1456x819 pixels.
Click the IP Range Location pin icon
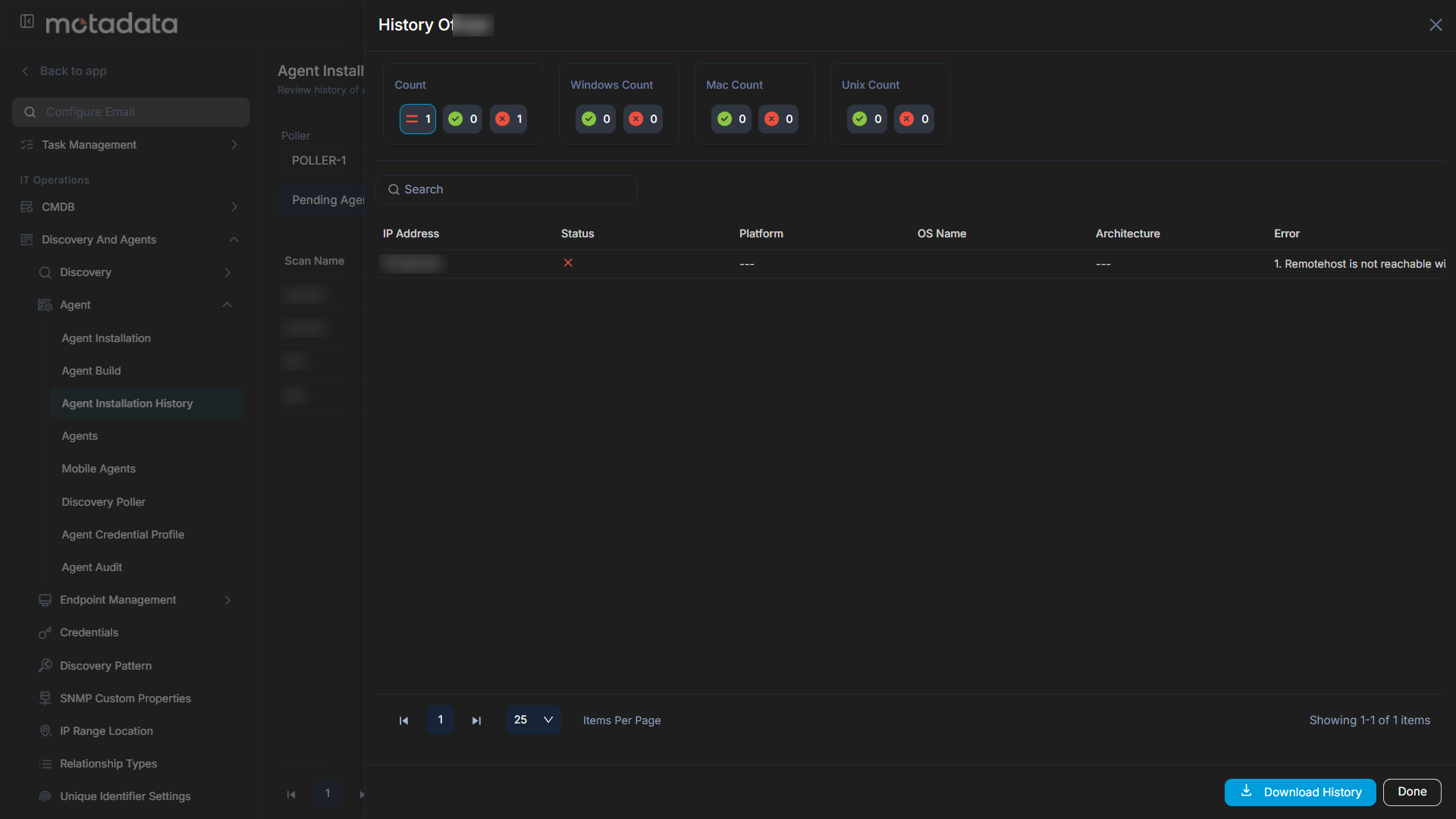point(45,731)
